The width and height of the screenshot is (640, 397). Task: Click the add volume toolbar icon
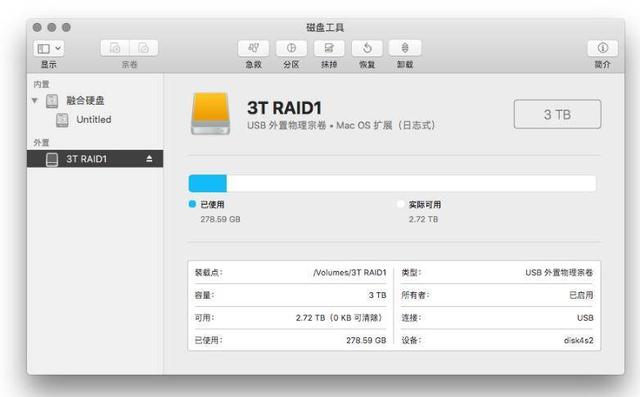(115, 48)
